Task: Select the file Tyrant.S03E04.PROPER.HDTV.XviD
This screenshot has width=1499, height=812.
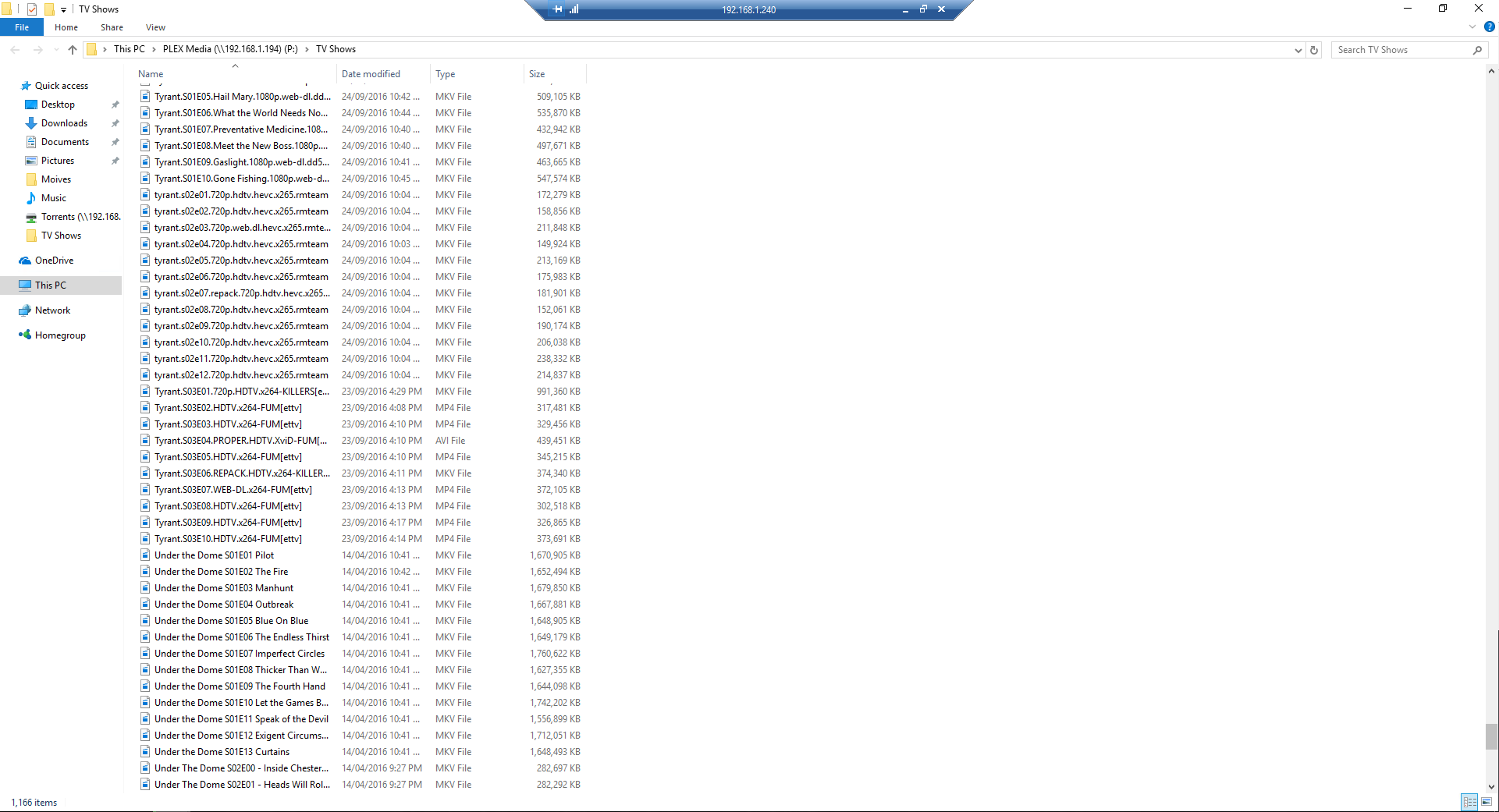Action: pos(241,441)
